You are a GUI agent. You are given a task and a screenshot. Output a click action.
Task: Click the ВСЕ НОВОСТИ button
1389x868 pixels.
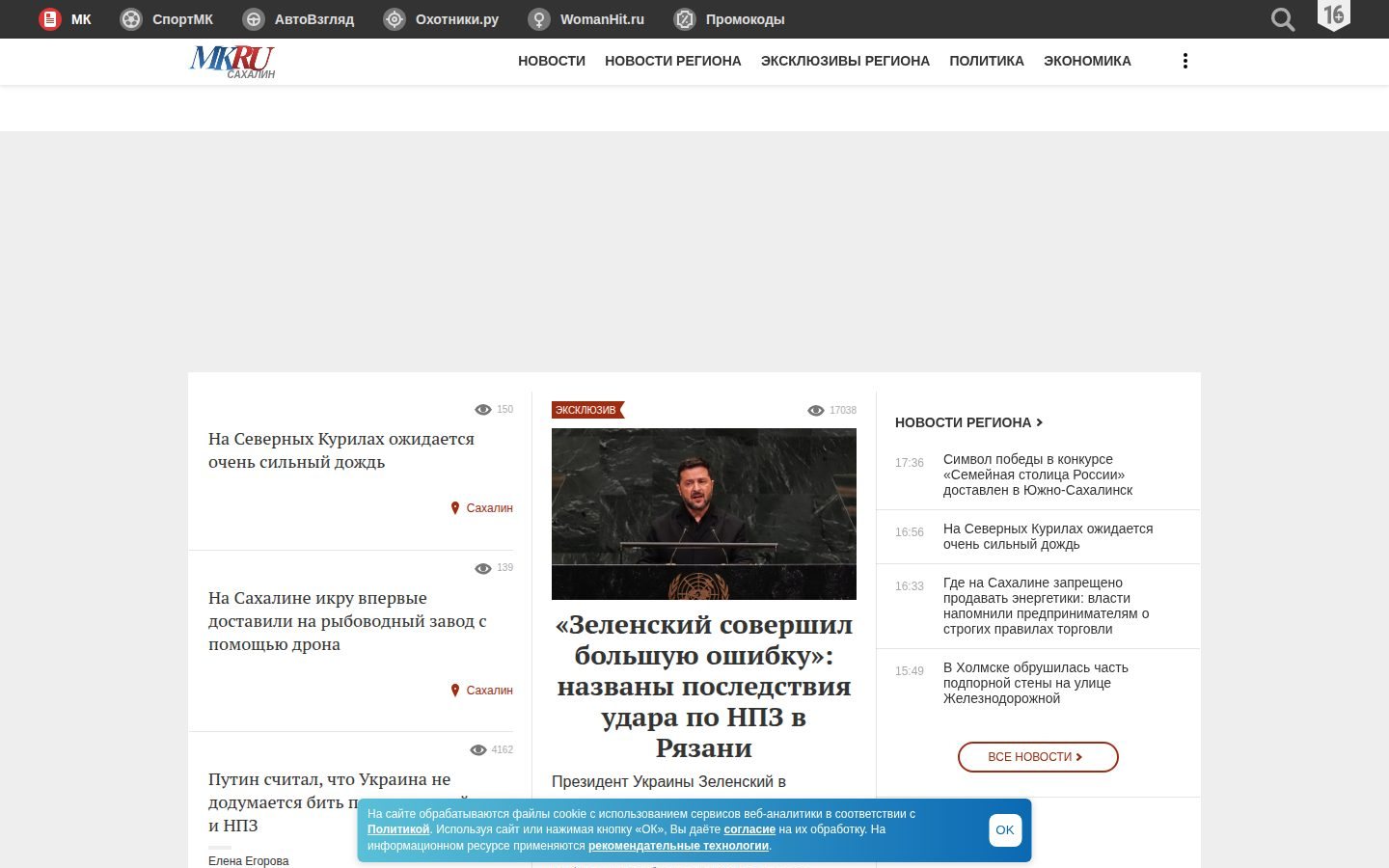click(x=1038, y=757)
